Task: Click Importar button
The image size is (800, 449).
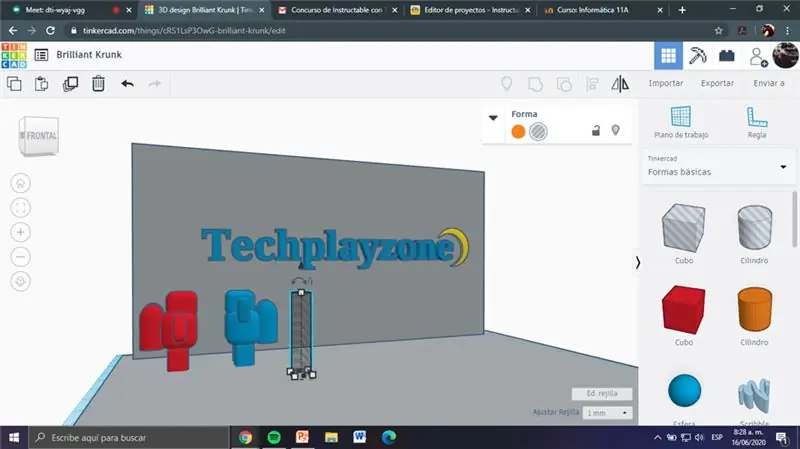Action: coord(666,83)
